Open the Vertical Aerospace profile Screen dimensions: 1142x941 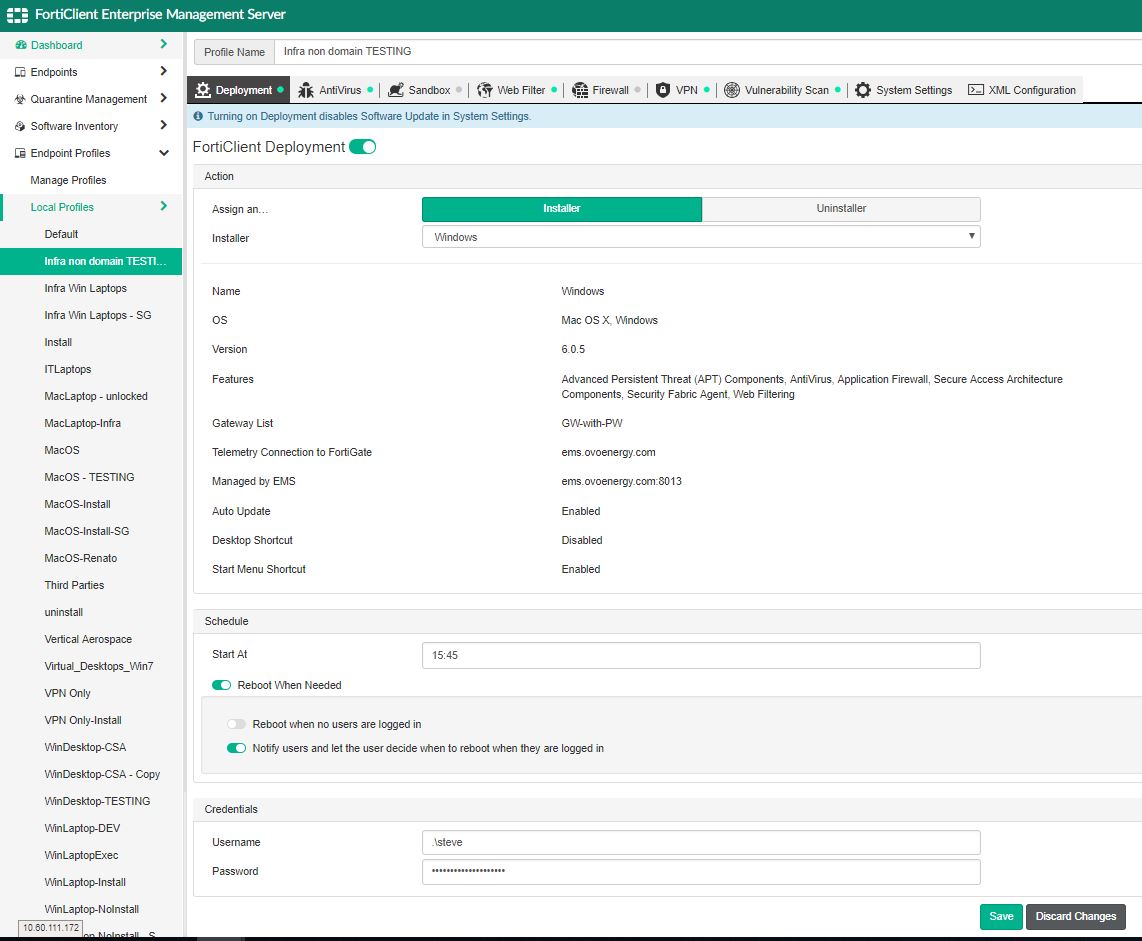click(x=88, y=639)
